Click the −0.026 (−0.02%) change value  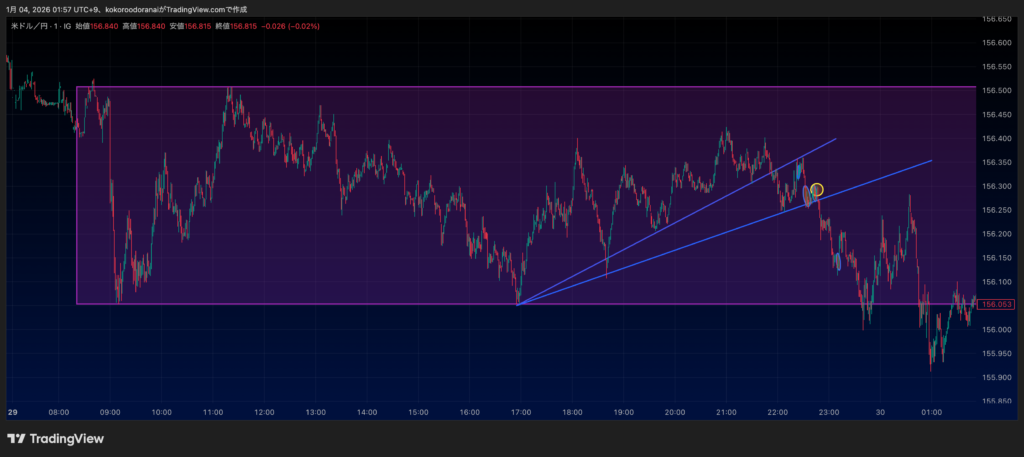tap(289, 27)
